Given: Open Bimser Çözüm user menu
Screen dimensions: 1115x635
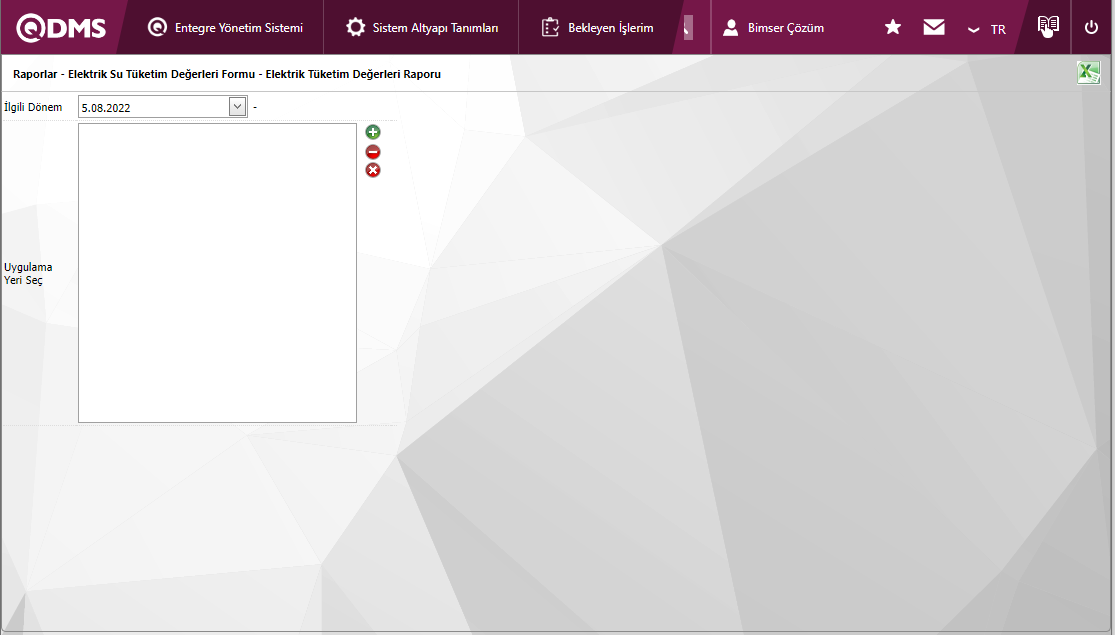Looking at the screenshot, I should [774, 28].
